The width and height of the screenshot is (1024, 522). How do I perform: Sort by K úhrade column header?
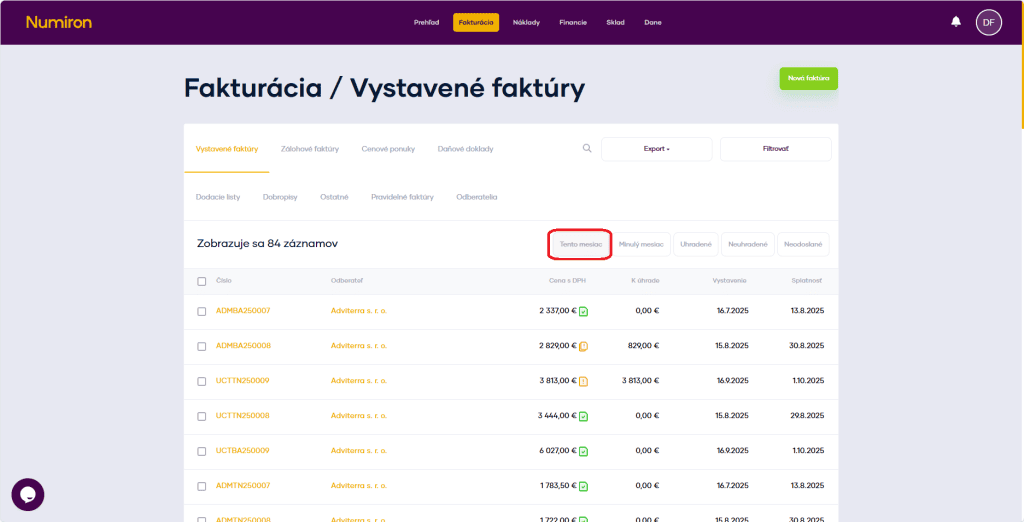[x=645, y=281]
